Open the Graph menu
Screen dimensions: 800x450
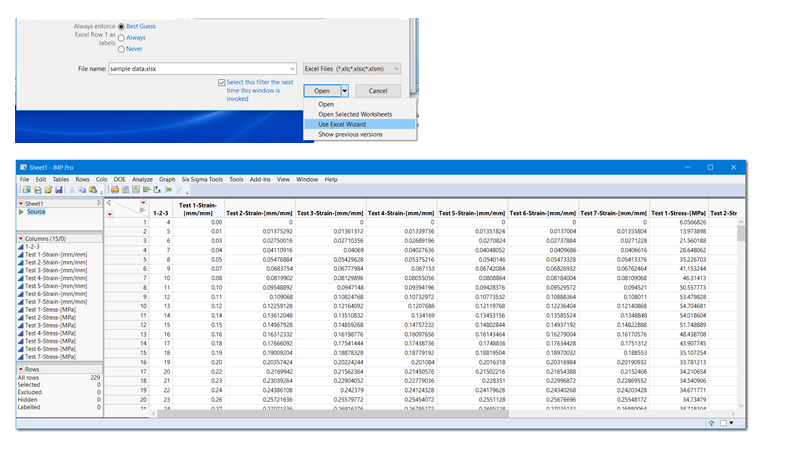(167, 180)
